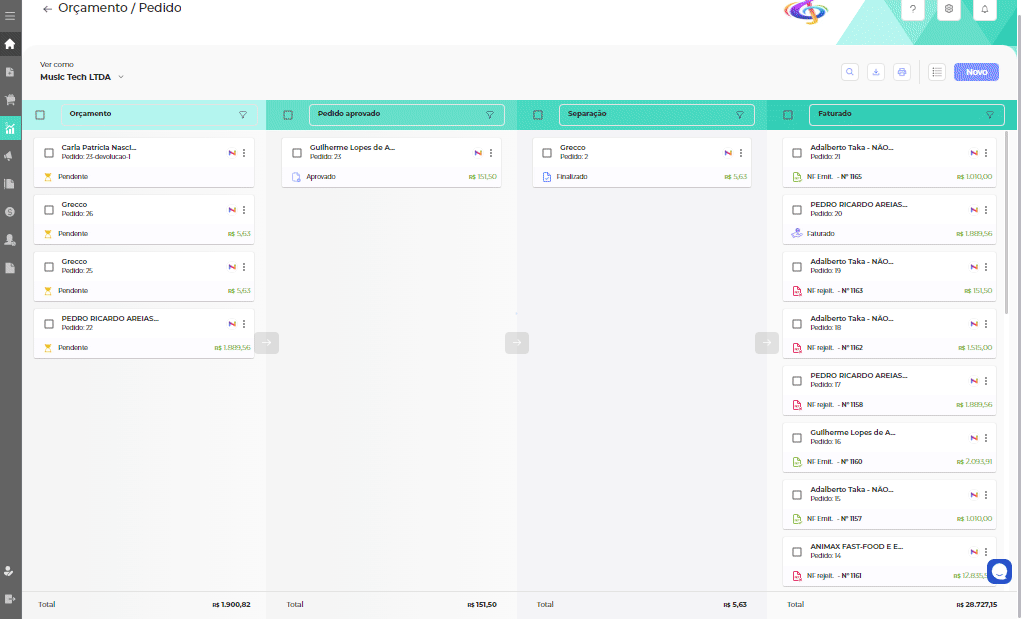Viewport: 1022px width, 619px height.
Task: Switch to list view icon
Action: [x=937, y=72]
